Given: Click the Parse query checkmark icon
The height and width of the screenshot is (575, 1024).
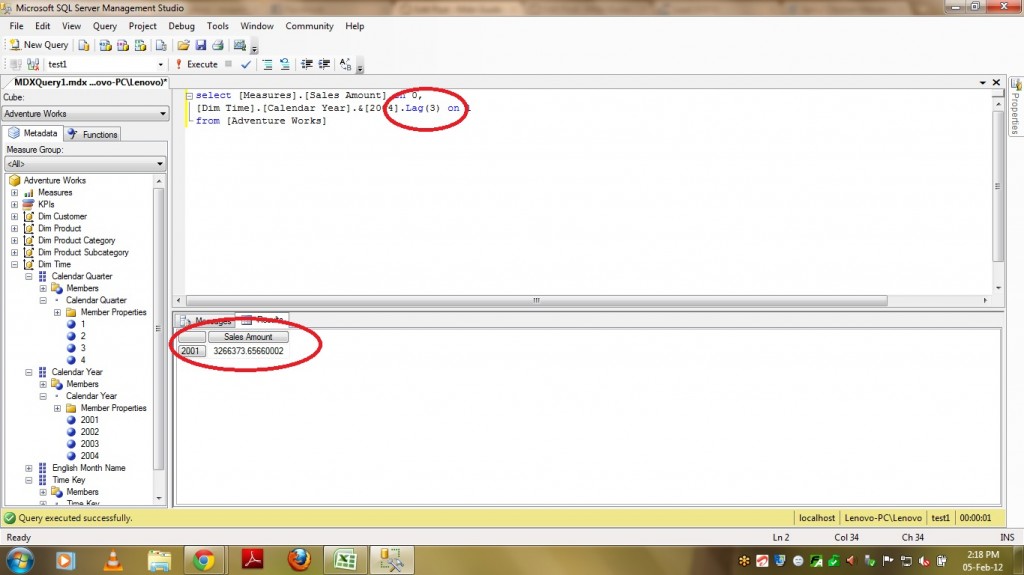Looking at the screenshot, I should tap(246, 64).
